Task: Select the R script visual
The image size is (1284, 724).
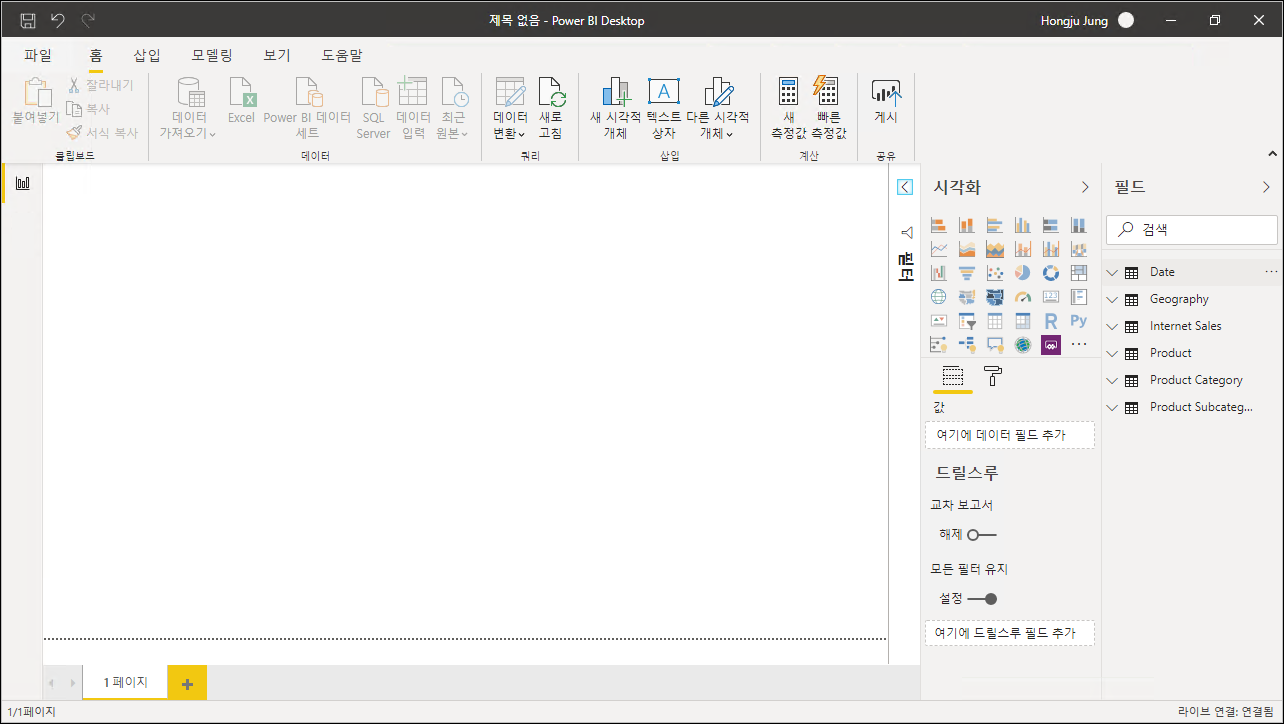Action: (1050, 321)
